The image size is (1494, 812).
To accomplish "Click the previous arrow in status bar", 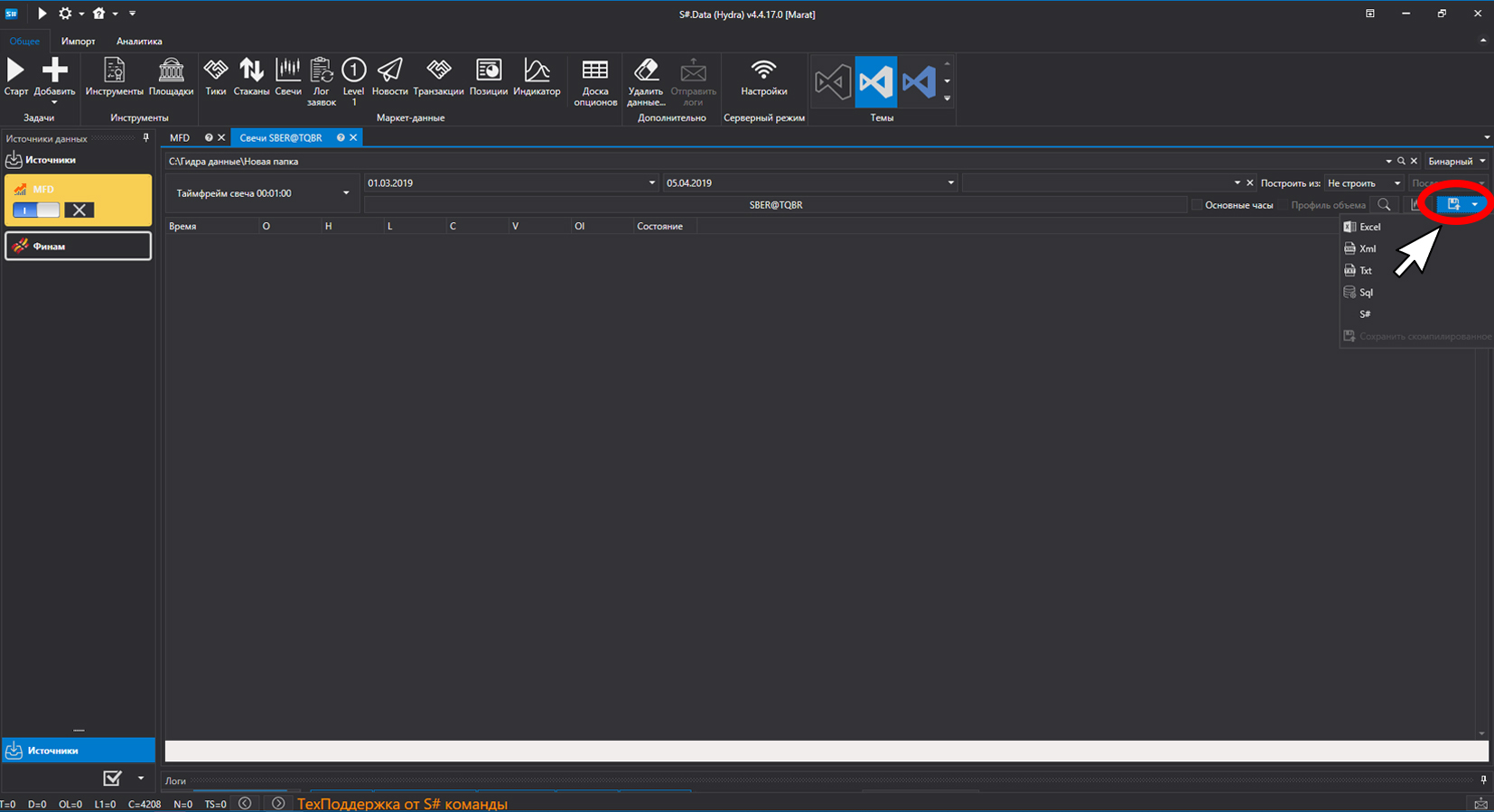I will click(x=245, y=803).
